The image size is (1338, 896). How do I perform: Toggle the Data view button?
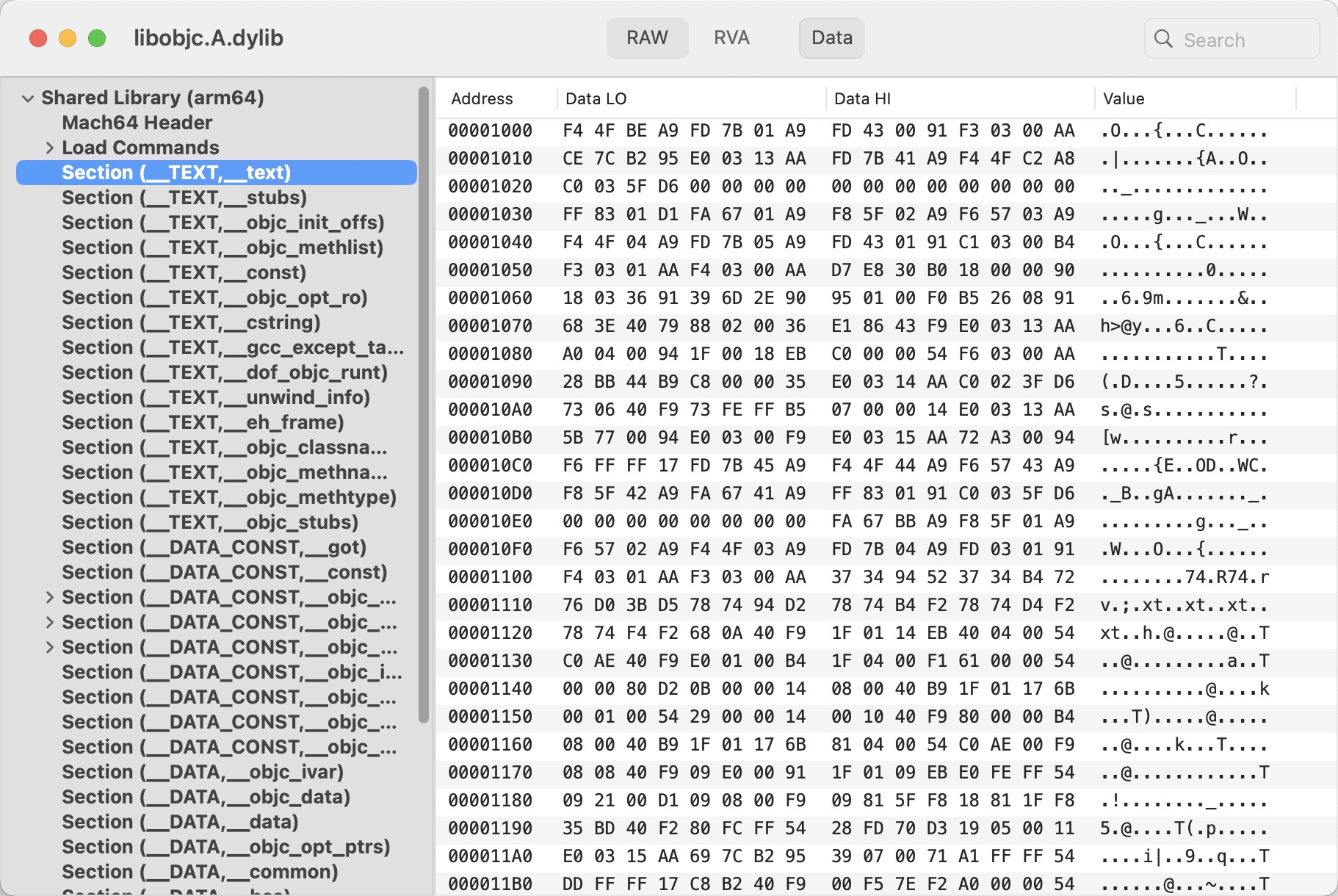[831, 38]
